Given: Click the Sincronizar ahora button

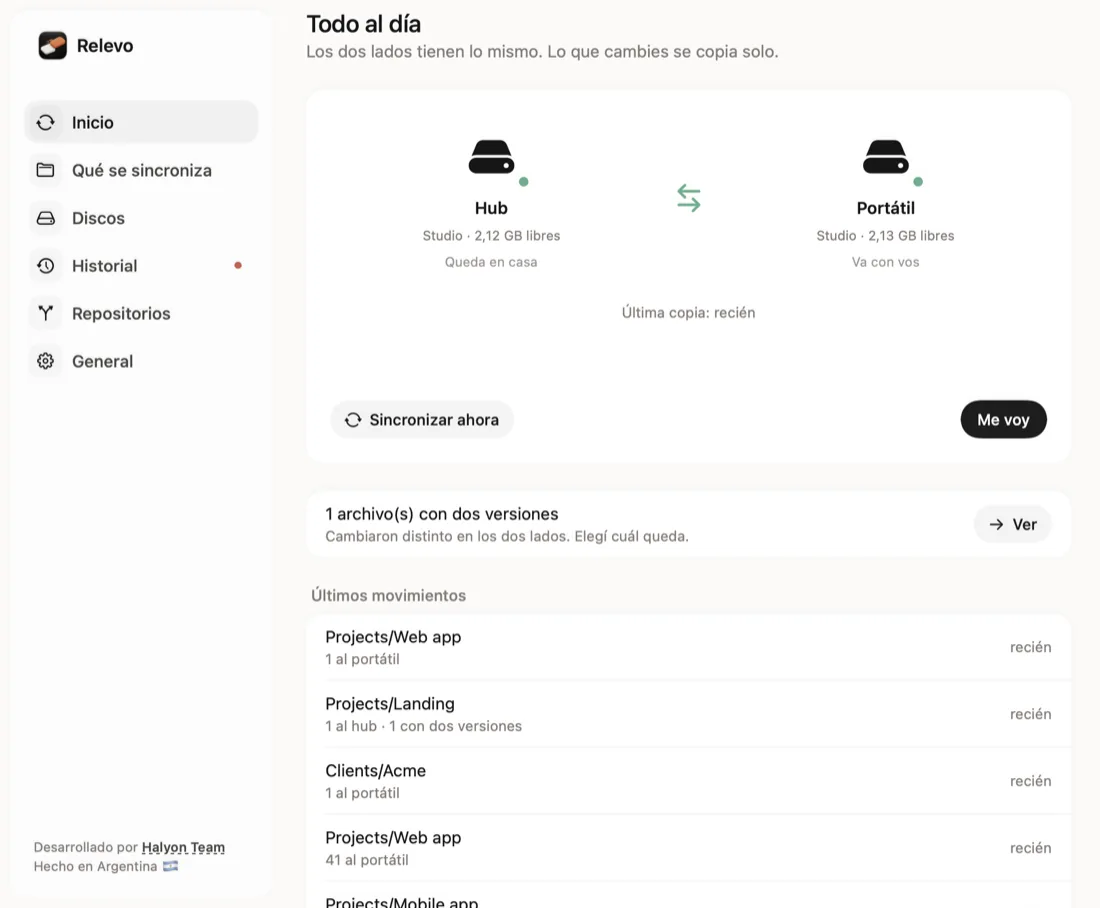Looking at the screenshot, I should click(x=422, y=420).
